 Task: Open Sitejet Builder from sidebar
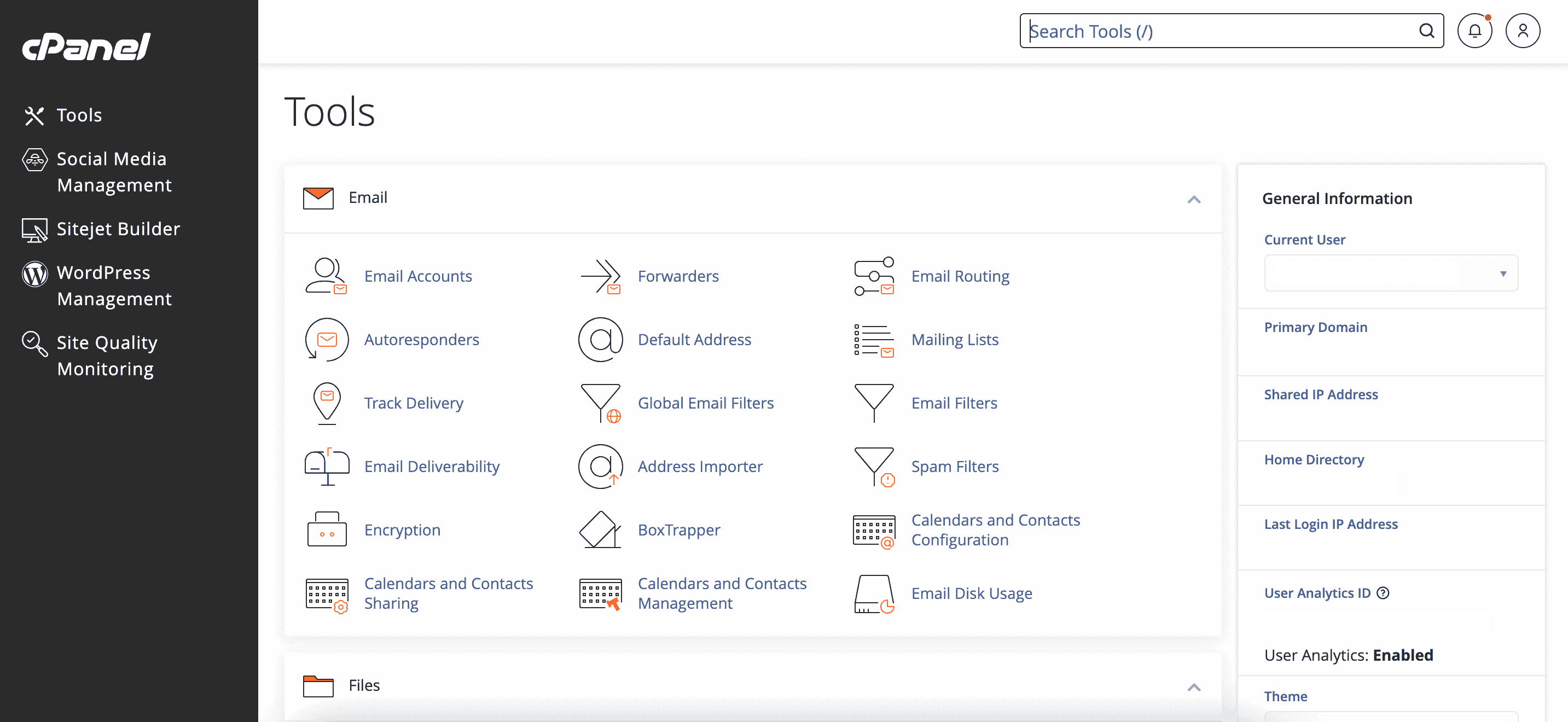click(119, 229)
